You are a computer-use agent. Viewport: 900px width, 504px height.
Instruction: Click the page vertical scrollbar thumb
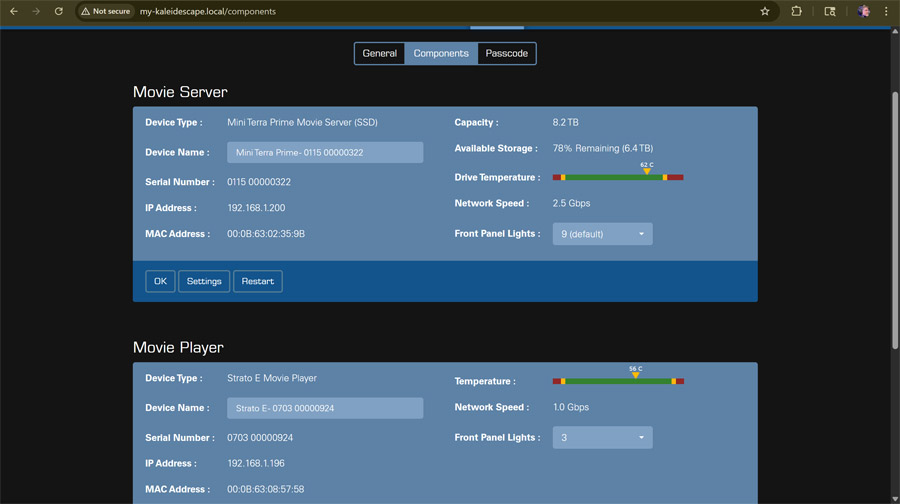[895, 220]
